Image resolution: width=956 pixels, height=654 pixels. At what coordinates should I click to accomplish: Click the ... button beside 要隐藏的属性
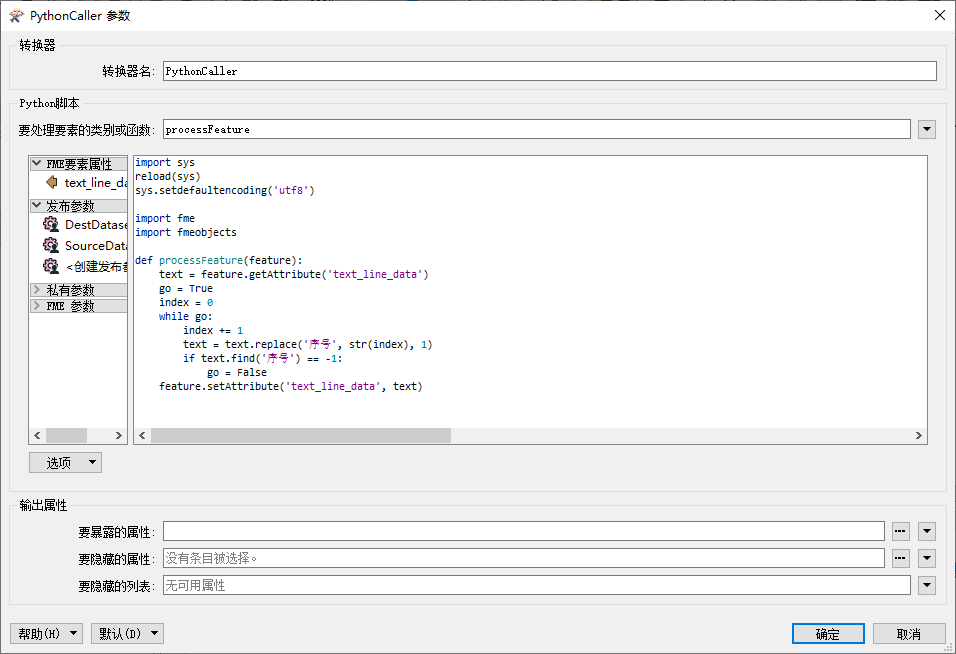pyautogui.click(x=900, y=558)
